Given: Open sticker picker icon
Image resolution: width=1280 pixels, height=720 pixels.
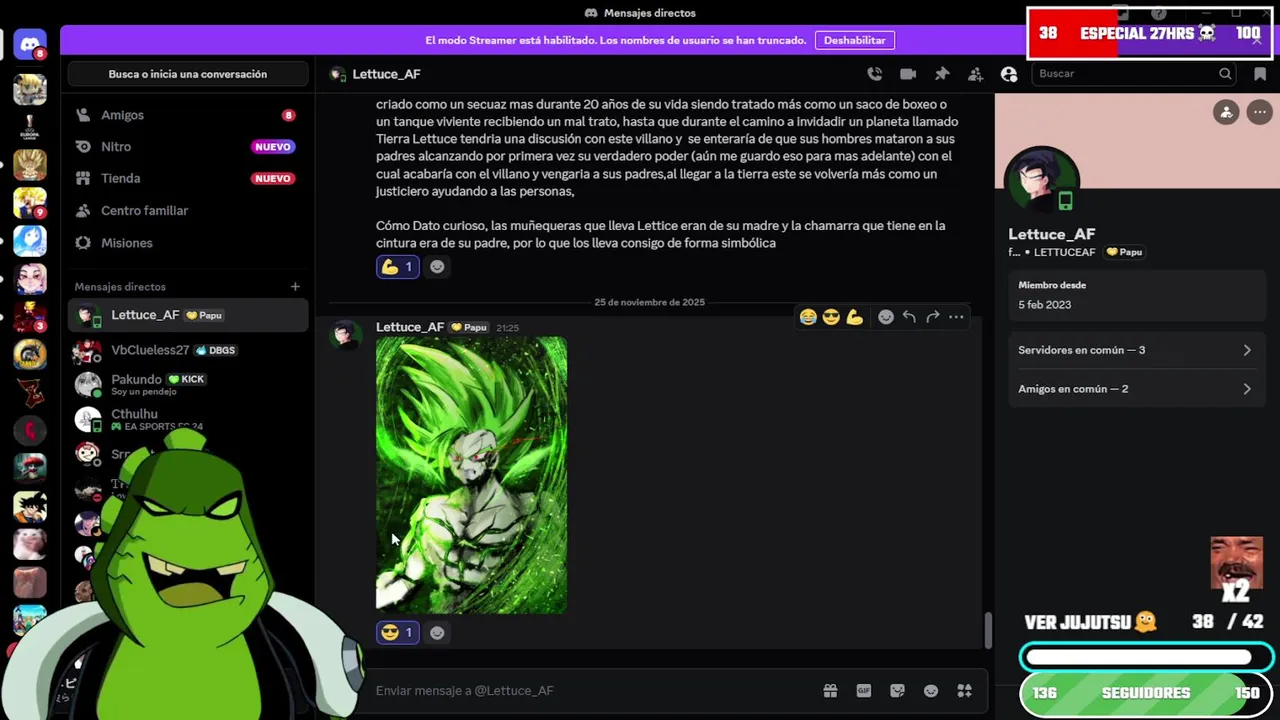Looking at the screenshot, I should pos(897,691).
